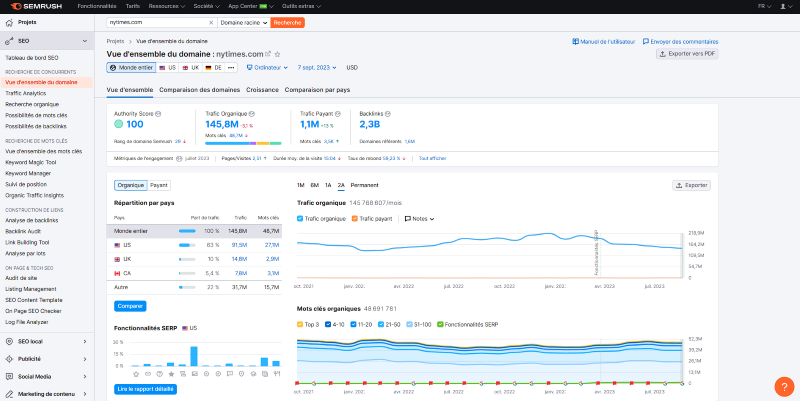Image resolution: width=800 pixels, height=401 pixels.
Task: Select the UK flag database
Action: [x=191, y=67]
